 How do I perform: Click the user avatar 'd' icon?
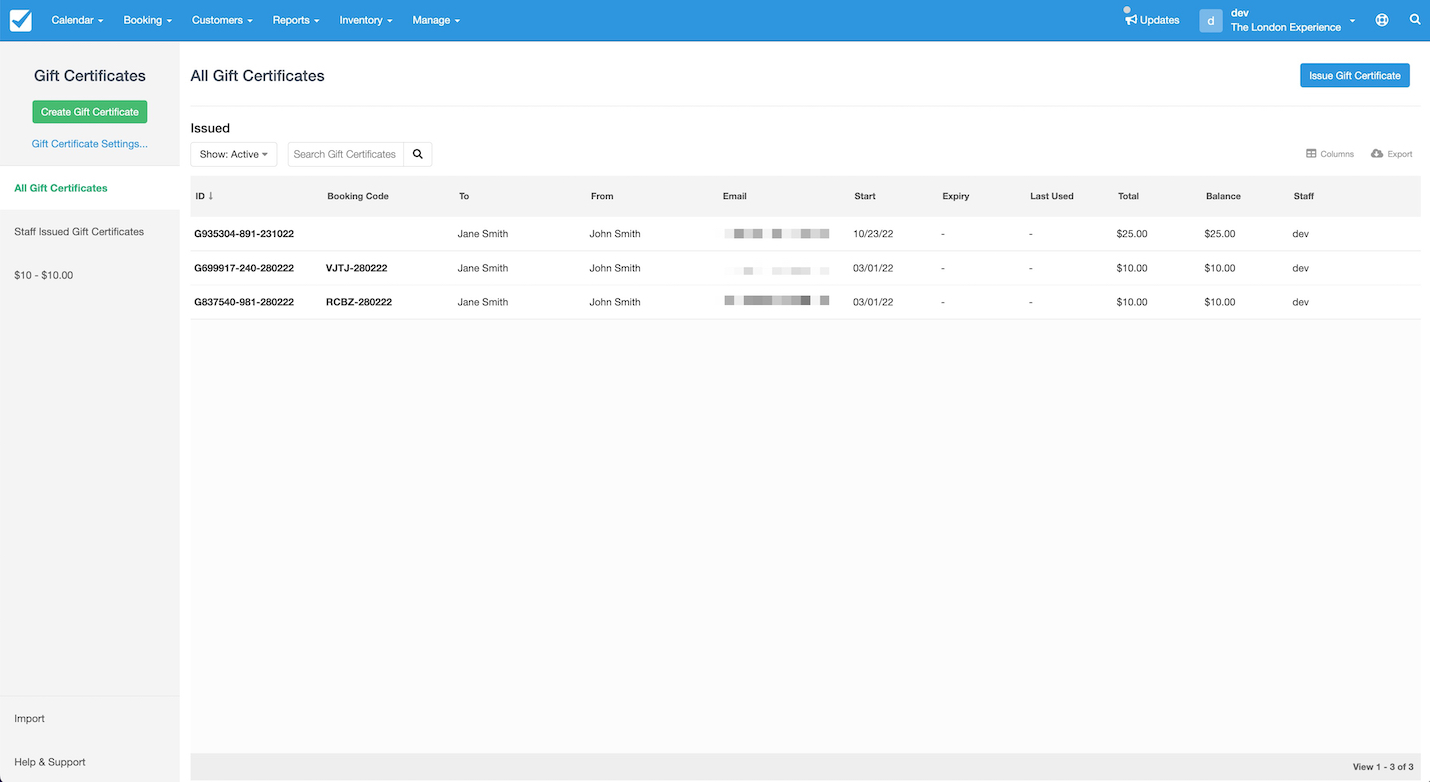pos(1211,20)
